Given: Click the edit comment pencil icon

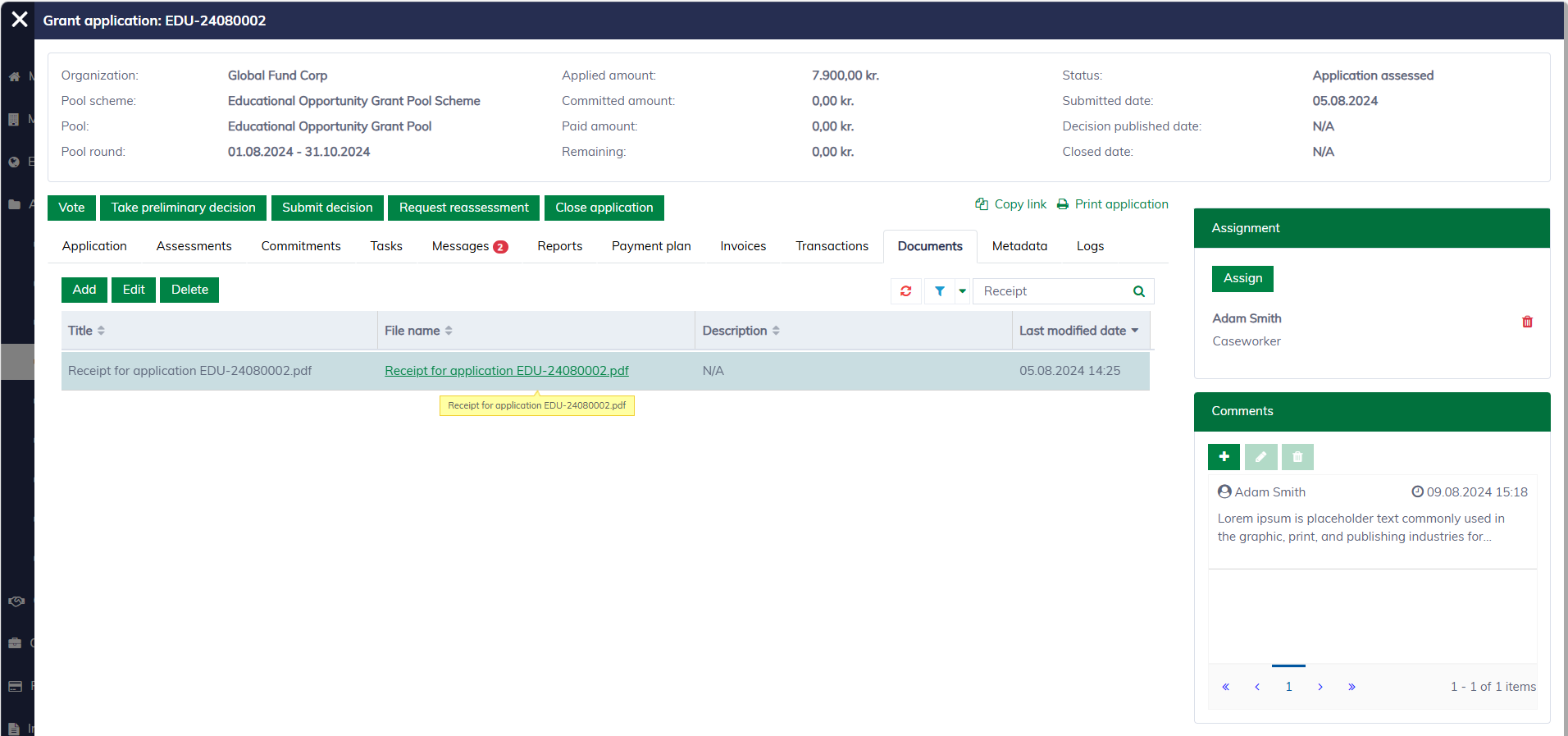Looking at the screenshot, I should coord(1260,457).
